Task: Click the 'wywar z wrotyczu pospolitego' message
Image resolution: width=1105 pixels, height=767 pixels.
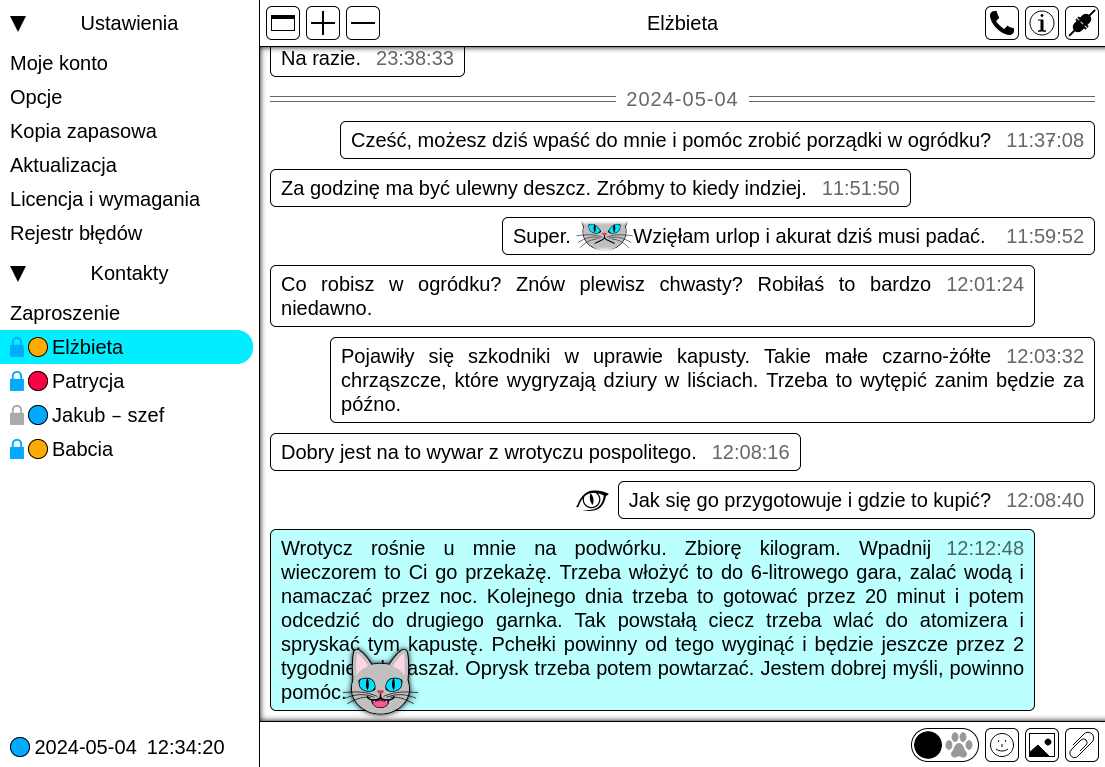Action: [x=536, y=452]
